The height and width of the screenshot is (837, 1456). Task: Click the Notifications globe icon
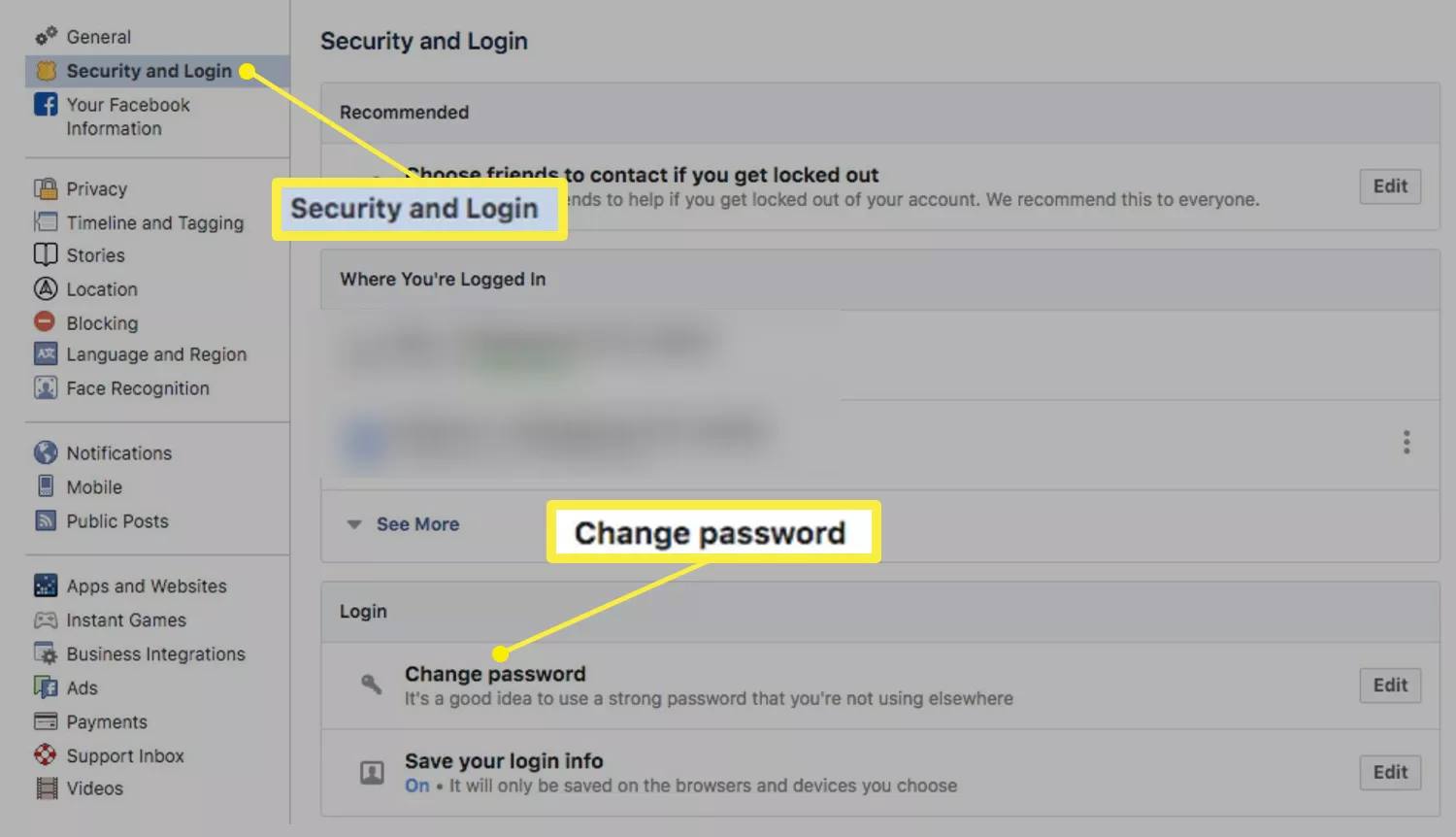pos(46,452)
